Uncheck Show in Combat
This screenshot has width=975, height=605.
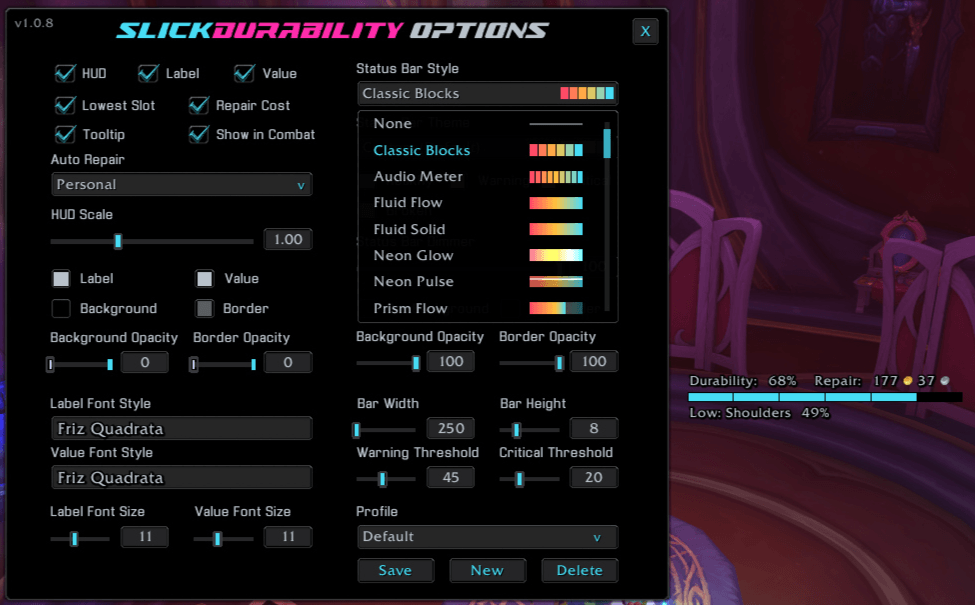click(199, 134)
